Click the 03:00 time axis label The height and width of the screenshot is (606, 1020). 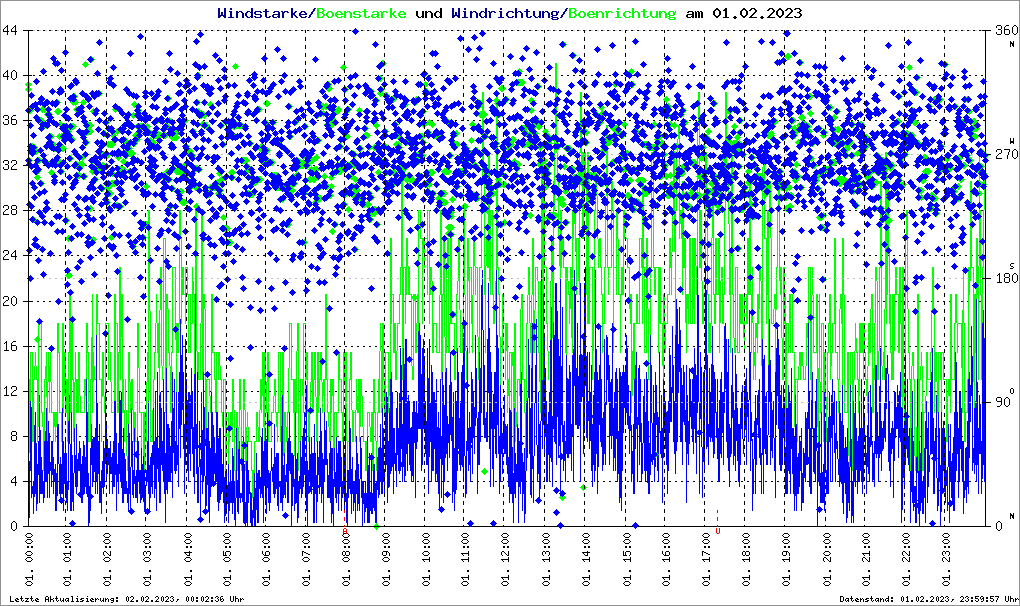tap(148, 559)
